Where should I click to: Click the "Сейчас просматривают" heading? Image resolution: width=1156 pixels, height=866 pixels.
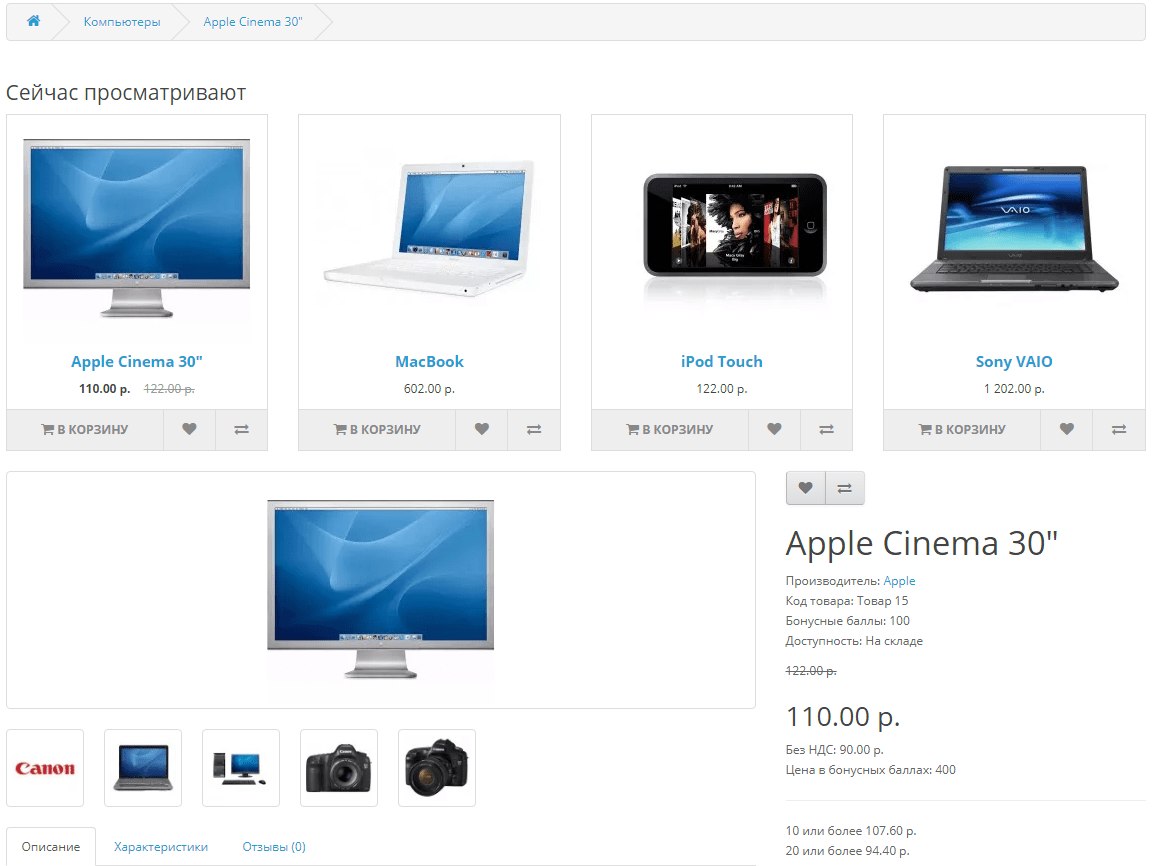[x=126, y=93]
